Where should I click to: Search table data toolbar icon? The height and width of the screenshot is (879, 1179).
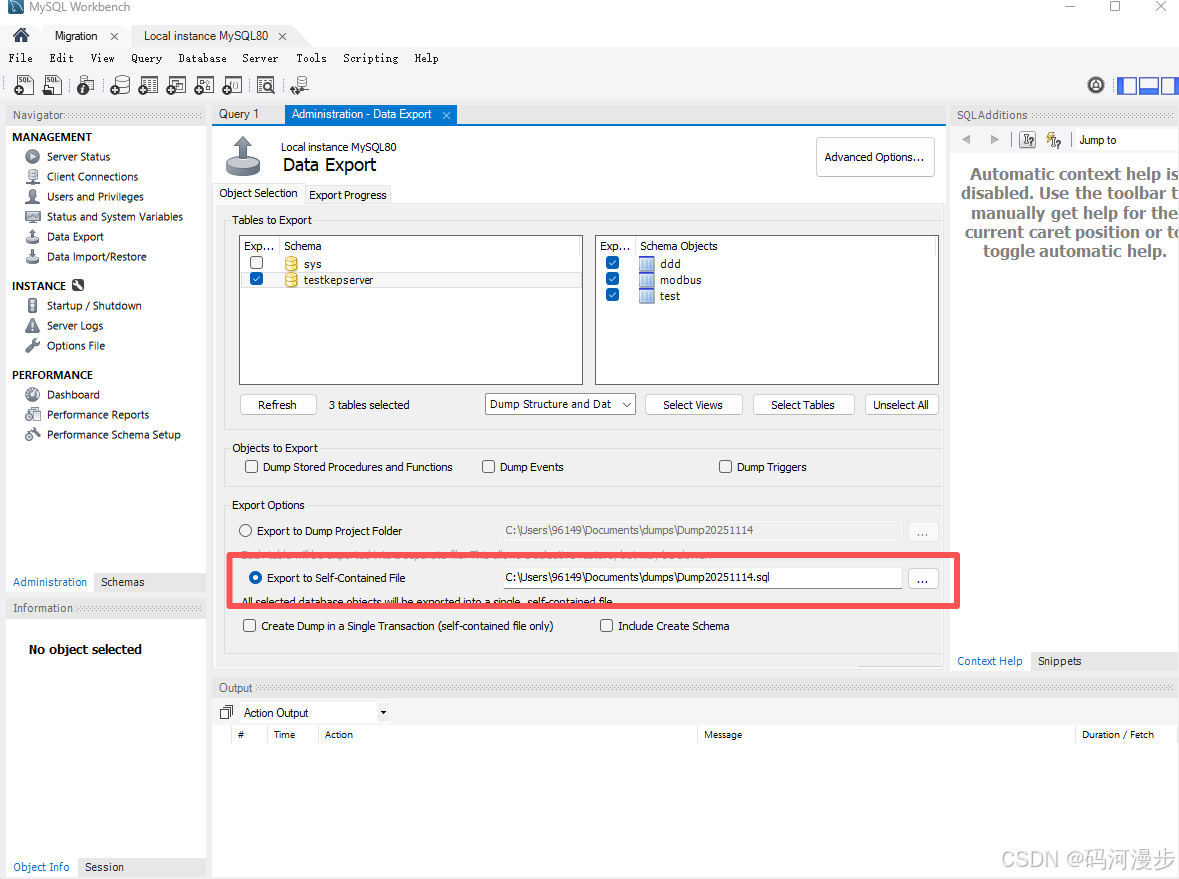tap(265, 85)
